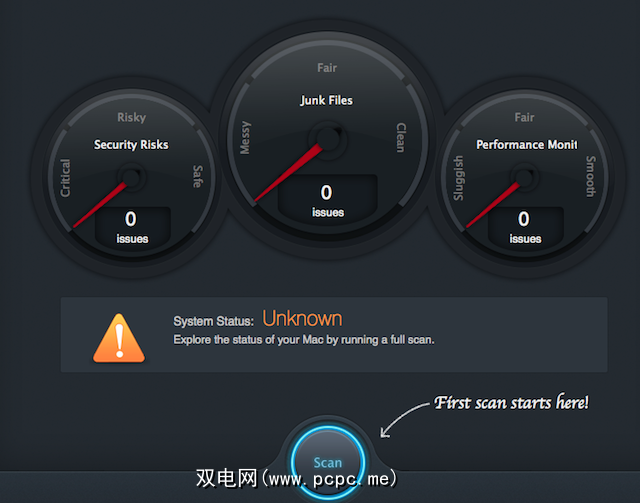
Task: Open the Performance Monitor gauge
Action: point(524,178)
